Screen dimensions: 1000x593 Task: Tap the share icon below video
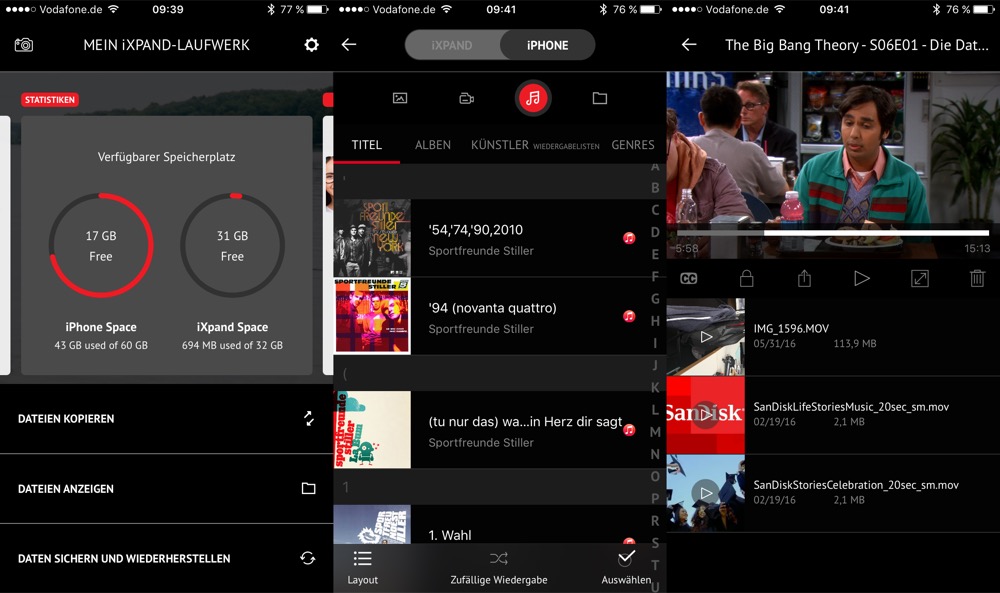click(804, 279)
